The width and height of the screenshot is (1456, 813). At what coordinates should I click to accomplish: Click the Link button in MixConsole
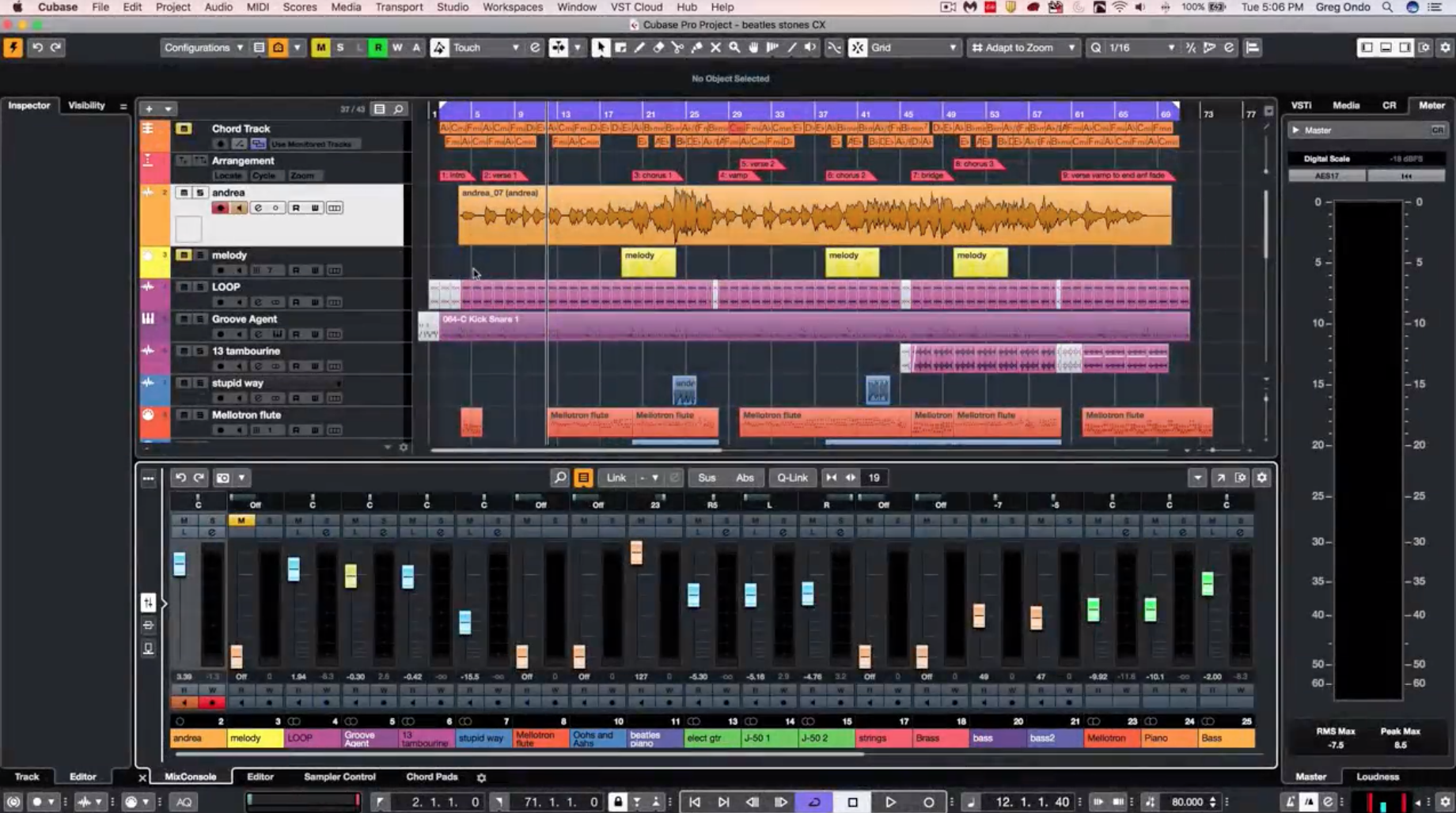[616, 478]
